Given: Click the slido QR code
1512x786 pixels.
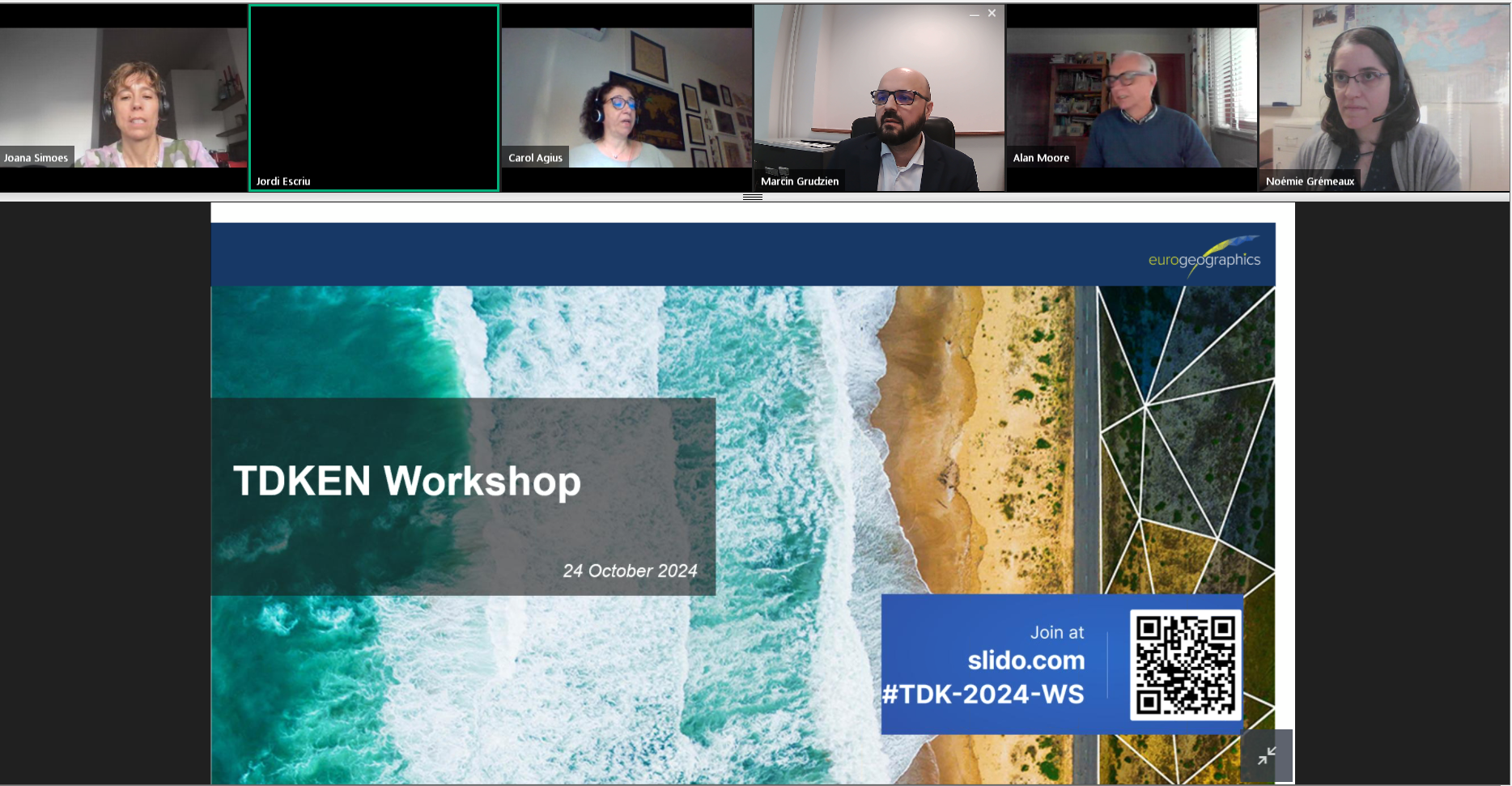Looking at the screenshot, I should (1185, 665).
